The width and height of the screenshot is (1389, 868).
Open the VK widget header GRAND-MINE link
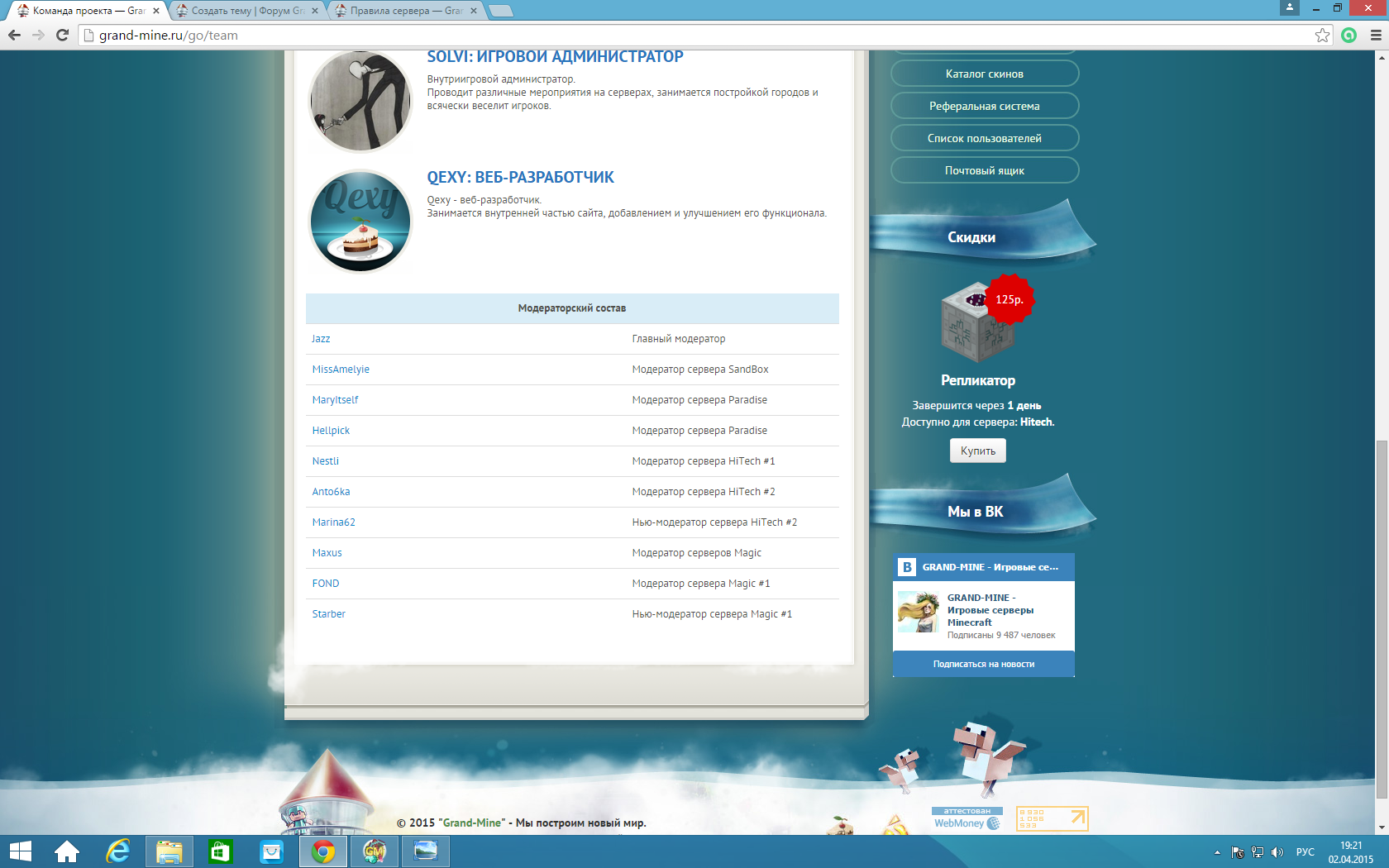point(990,567)
